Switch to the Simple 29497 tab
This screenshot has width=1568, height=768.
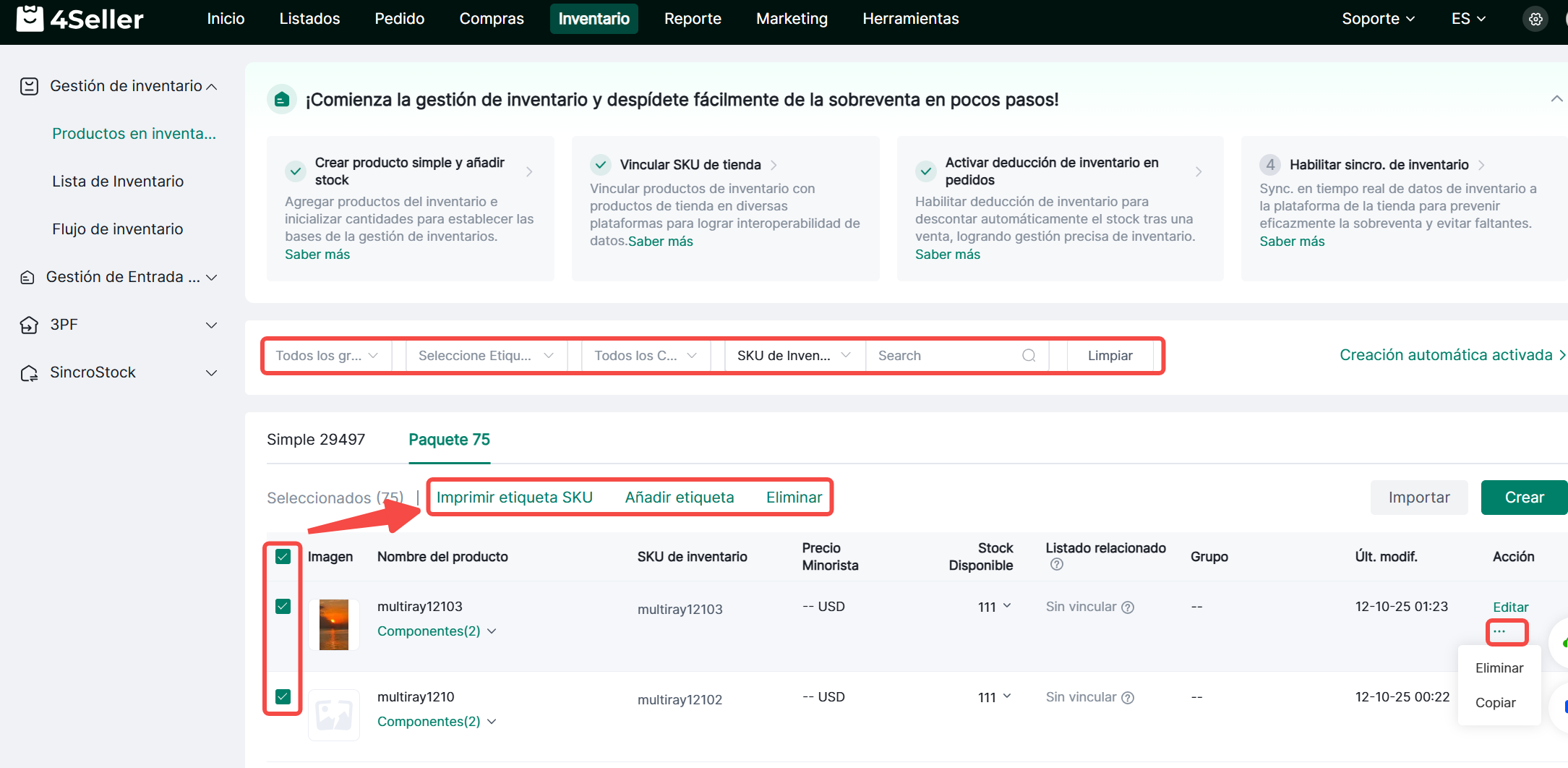point(316,440)
